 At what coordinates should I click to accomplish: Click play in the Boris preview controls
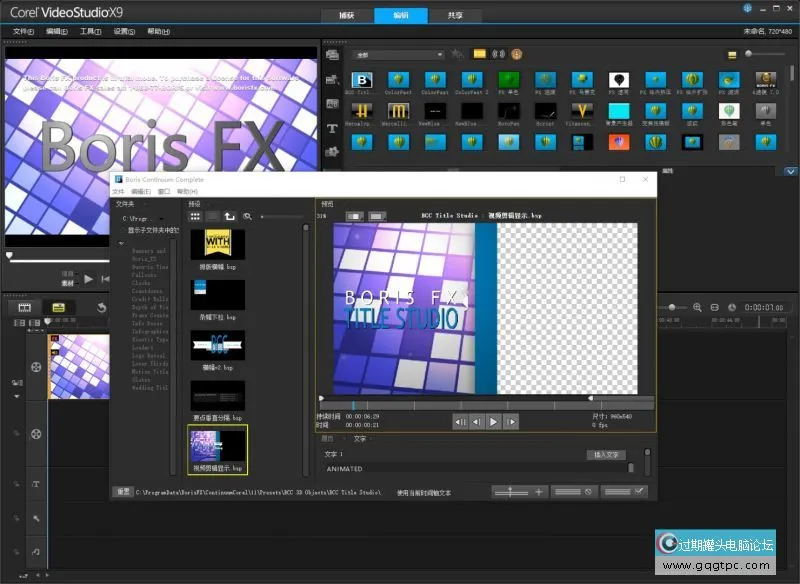(x=494, y=422)
